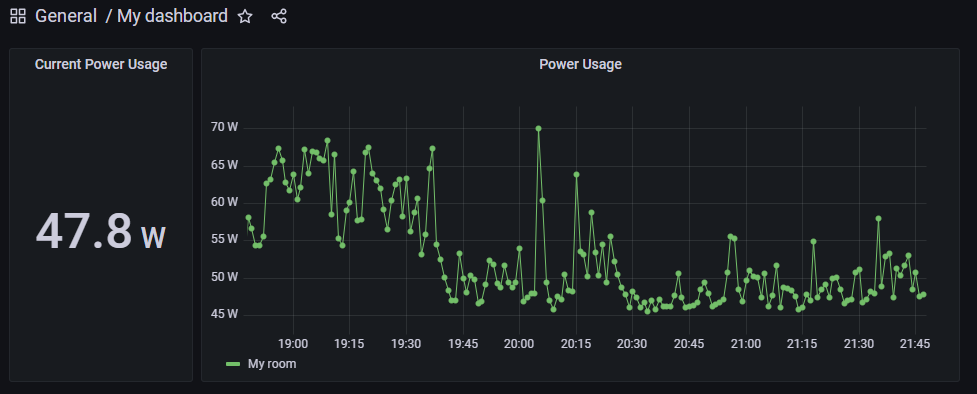Click the 21:15 time axis label
The image size is (977, 394).
(803, 344)
